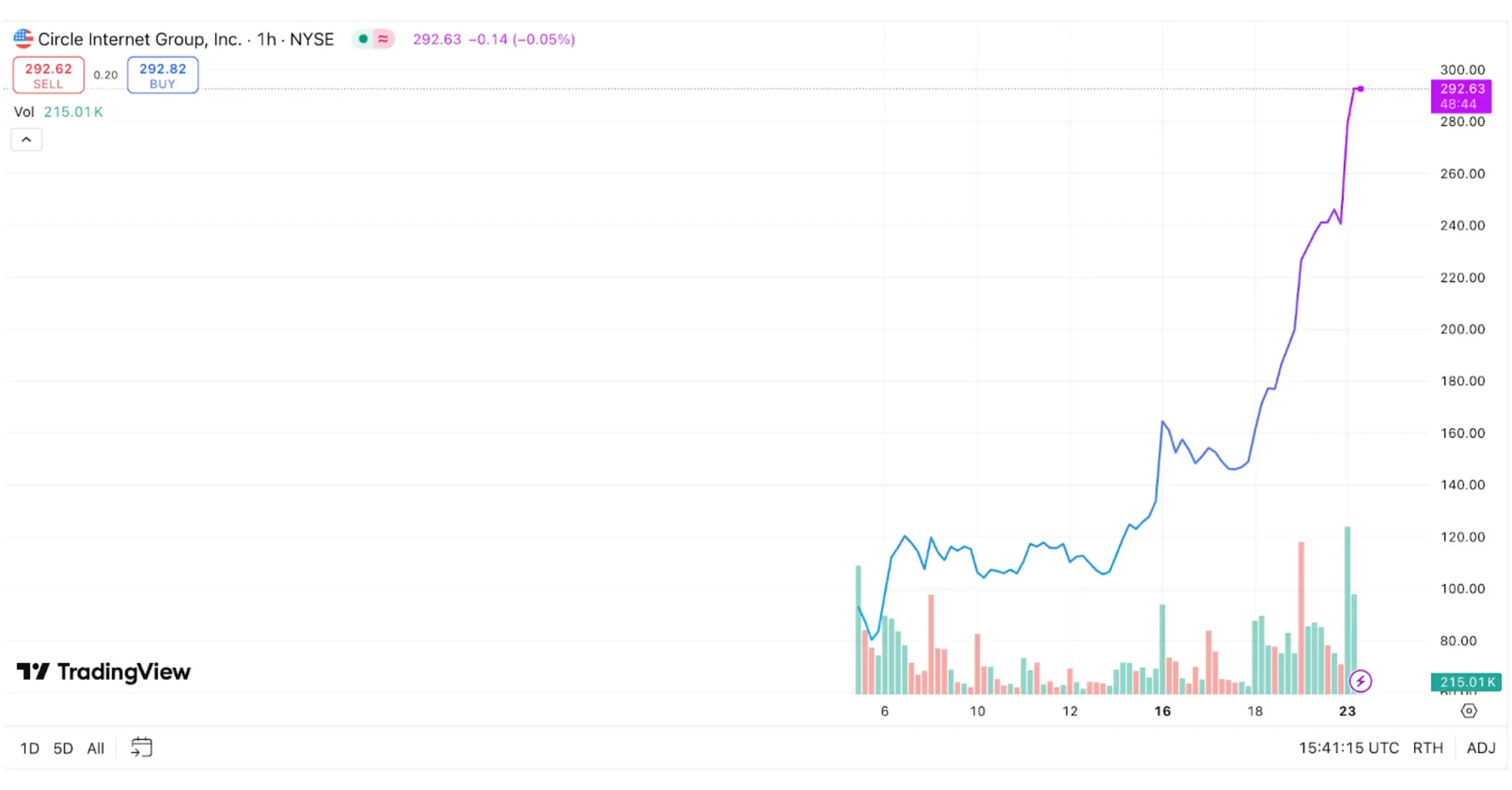Open the 1h timeframe selector

[x=266, y=38]
